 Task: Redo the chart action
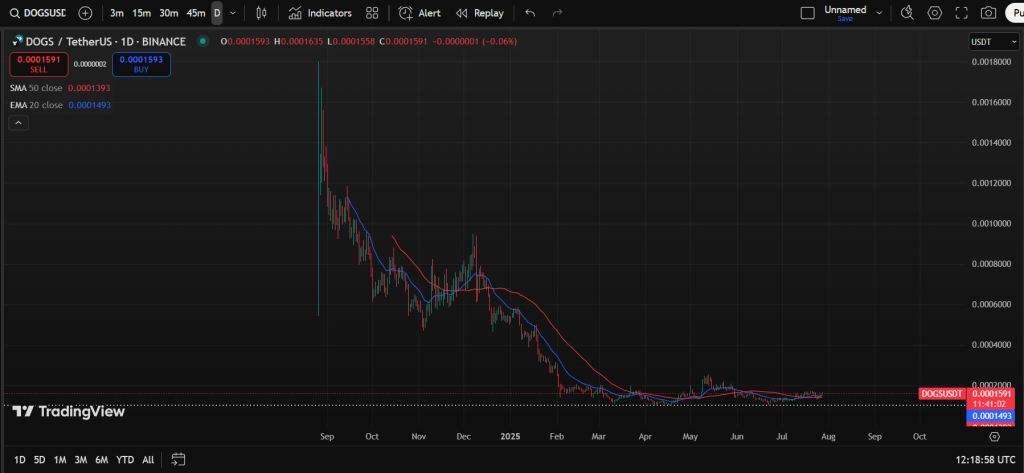(557, 13)
